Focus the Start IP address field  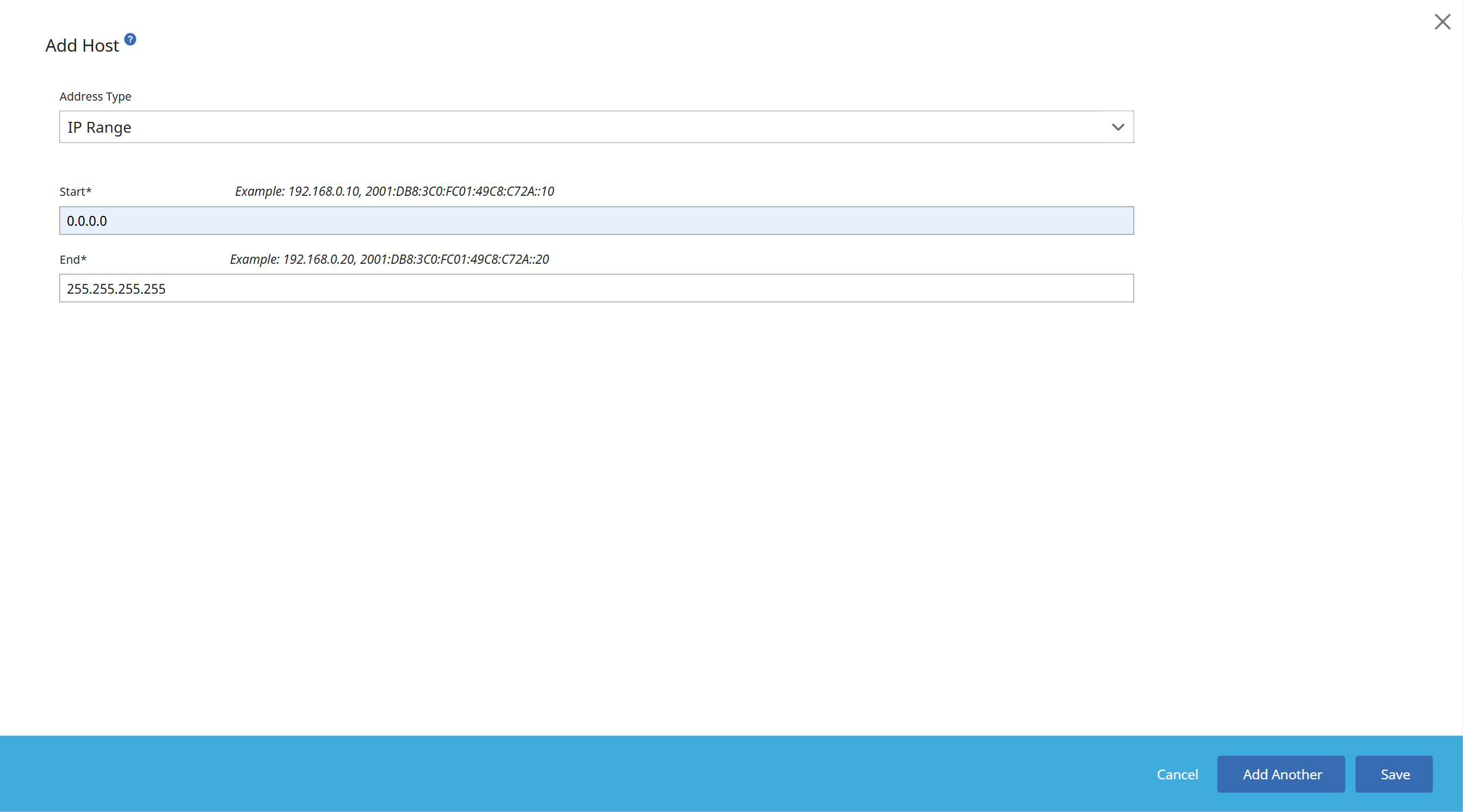[596, 220]
